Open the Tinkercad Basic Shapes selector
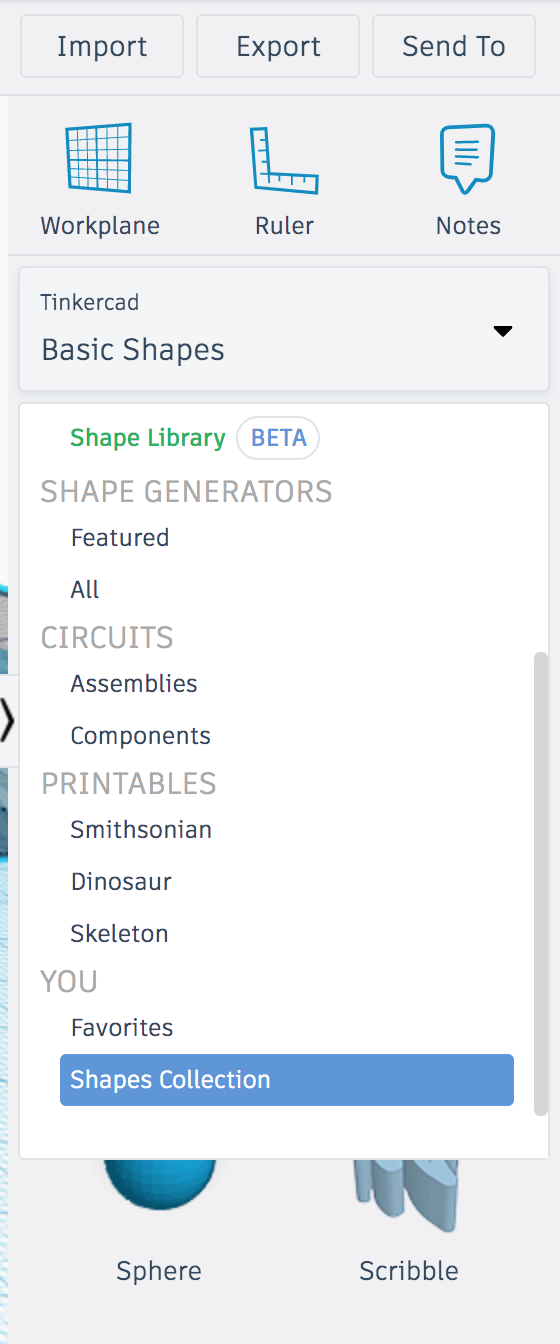The width and height of the screenshot is (560, 1344). [284, 329]
